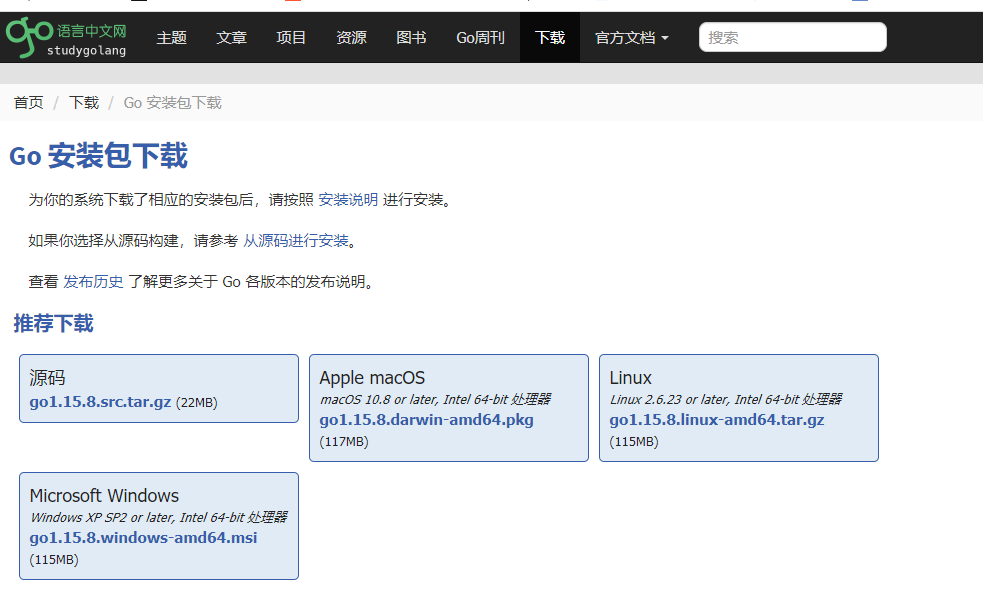
Task: Open the 从源码进行安装 link
Action: [296, 240]
